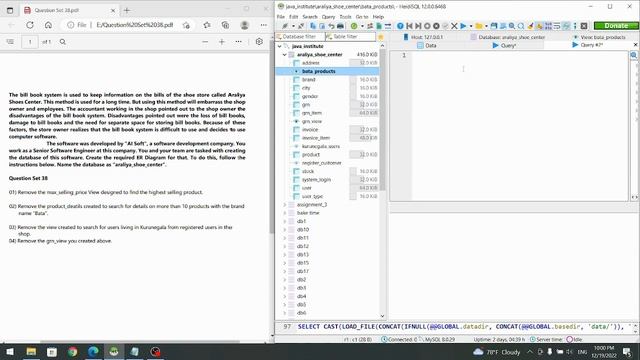Open Google Chrome from the taskbar
Screen dimensions: 640x360
click(x=73, y=351)
